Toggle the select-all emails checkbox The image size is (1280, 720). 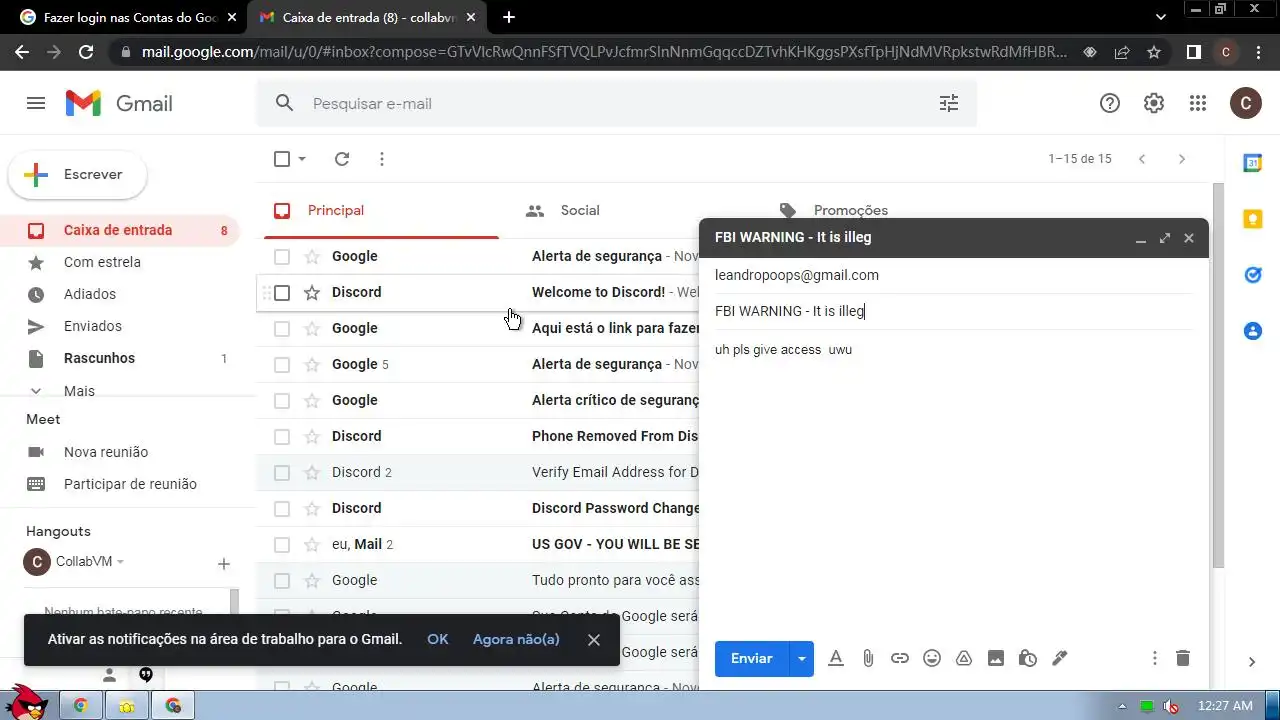pyautogui.click(x=282, y=159)
